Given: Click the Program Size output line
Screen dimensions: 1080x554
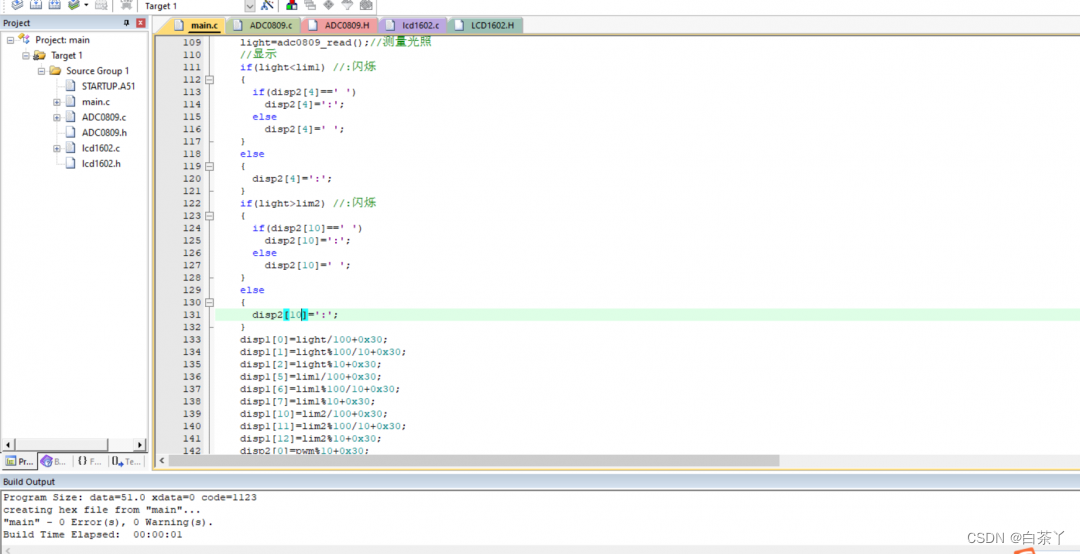Looking at the screenshot, I should 130,497.
